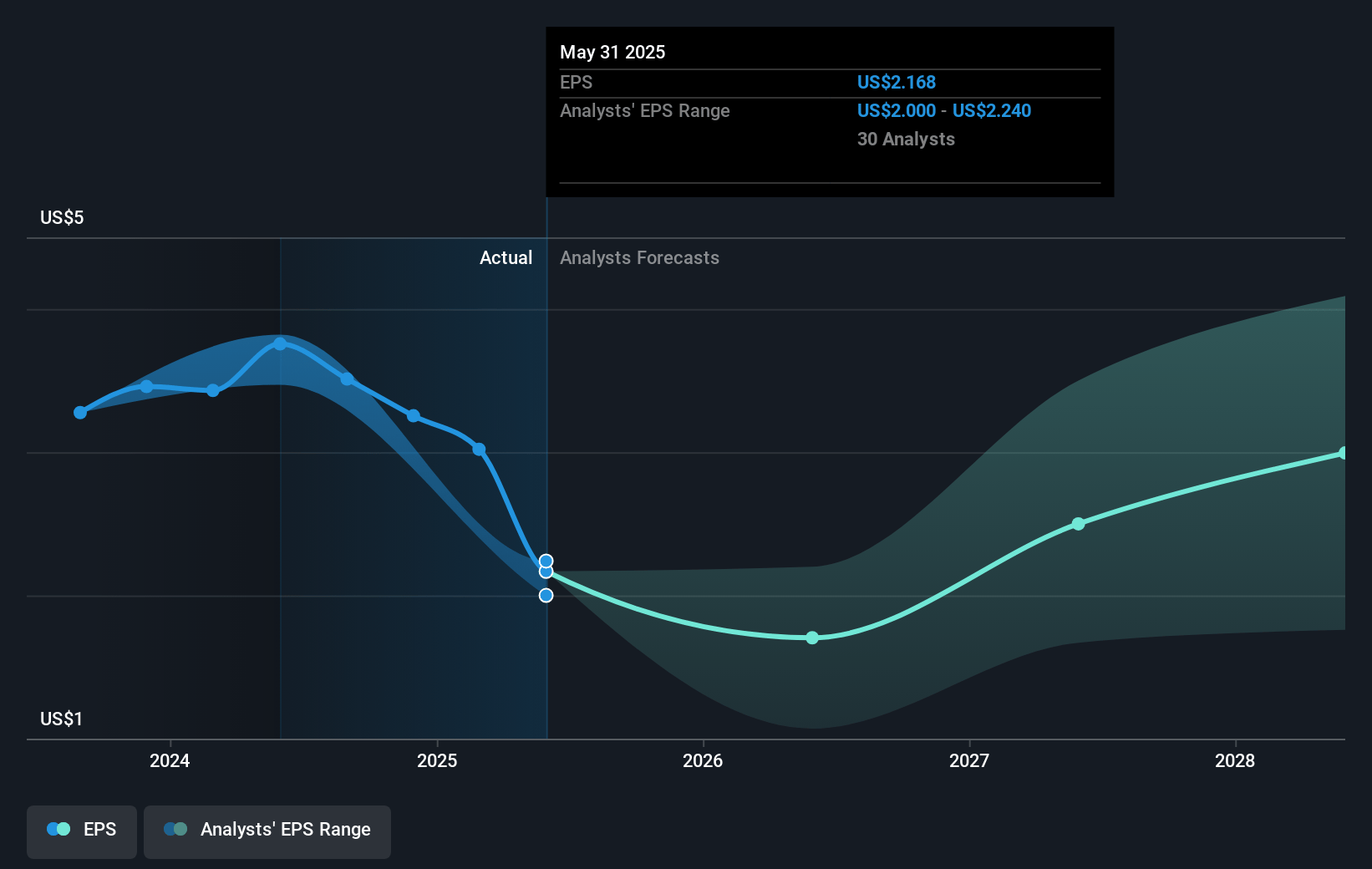Click the Analysts Forecasts label
Screen dimensions: 1372x869
click(x=639, y=258)
